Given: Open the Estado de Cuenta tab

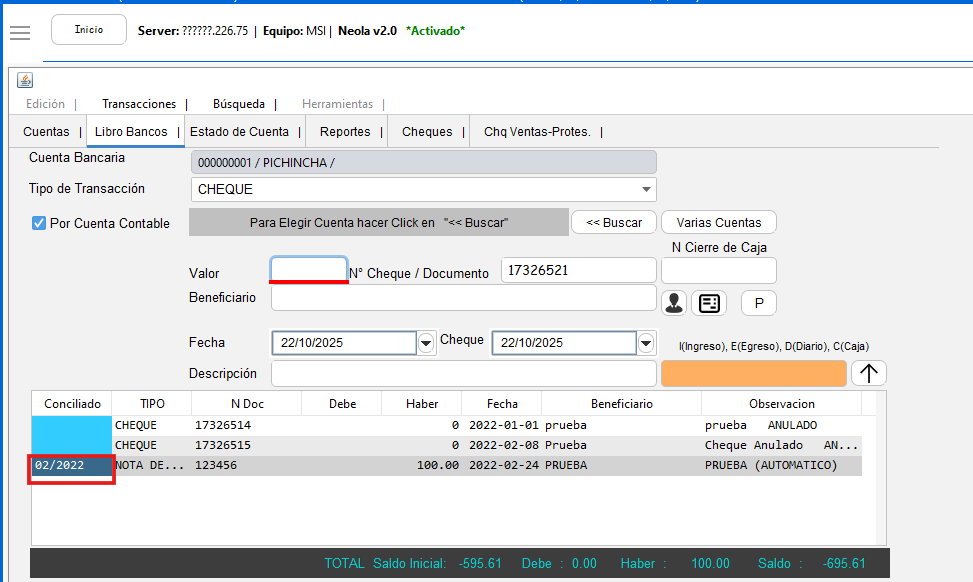Looking at the screenshot, I should point(239,132).
